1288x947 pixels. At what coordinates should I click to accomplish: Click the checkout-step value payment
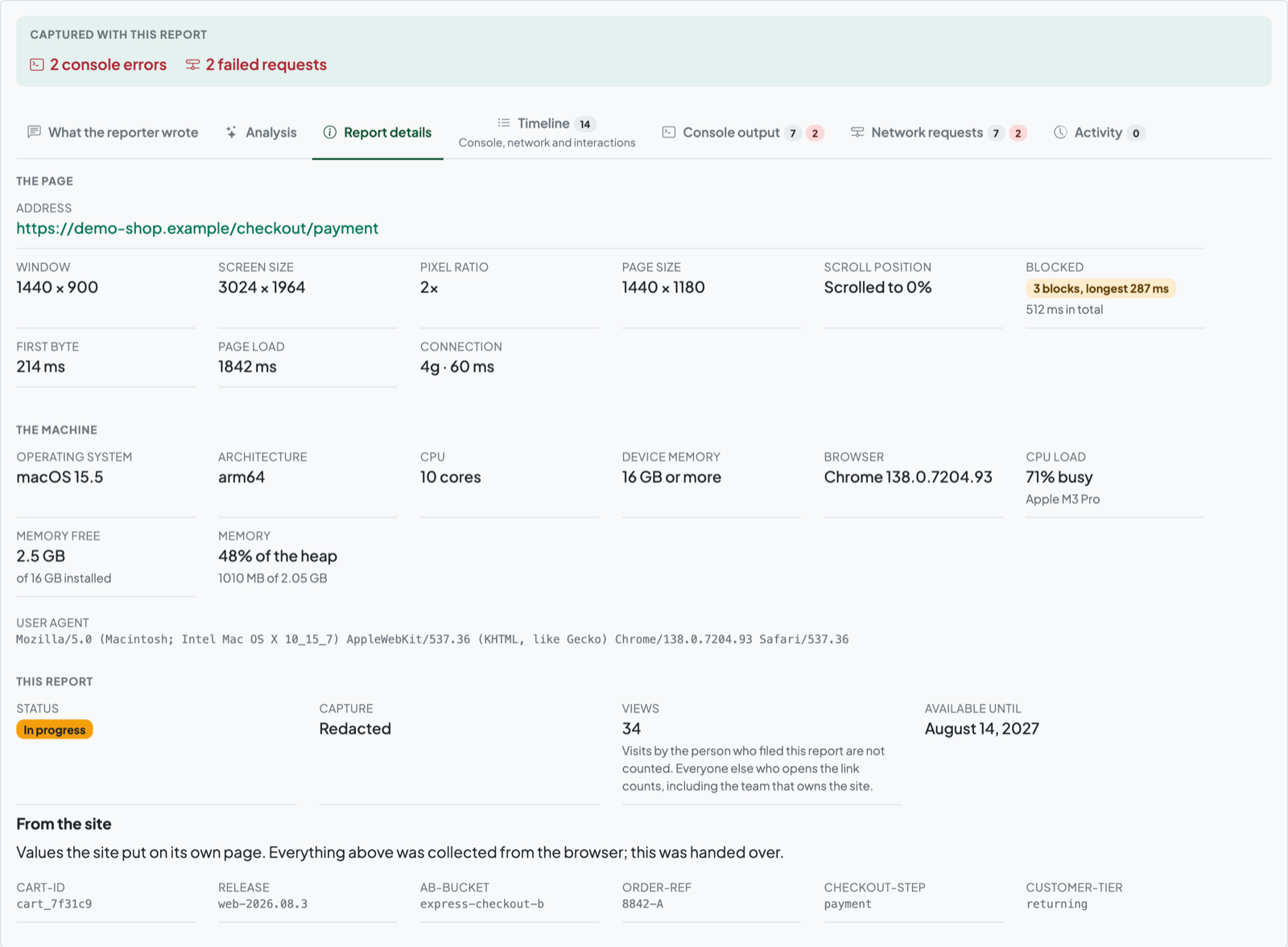848,904
